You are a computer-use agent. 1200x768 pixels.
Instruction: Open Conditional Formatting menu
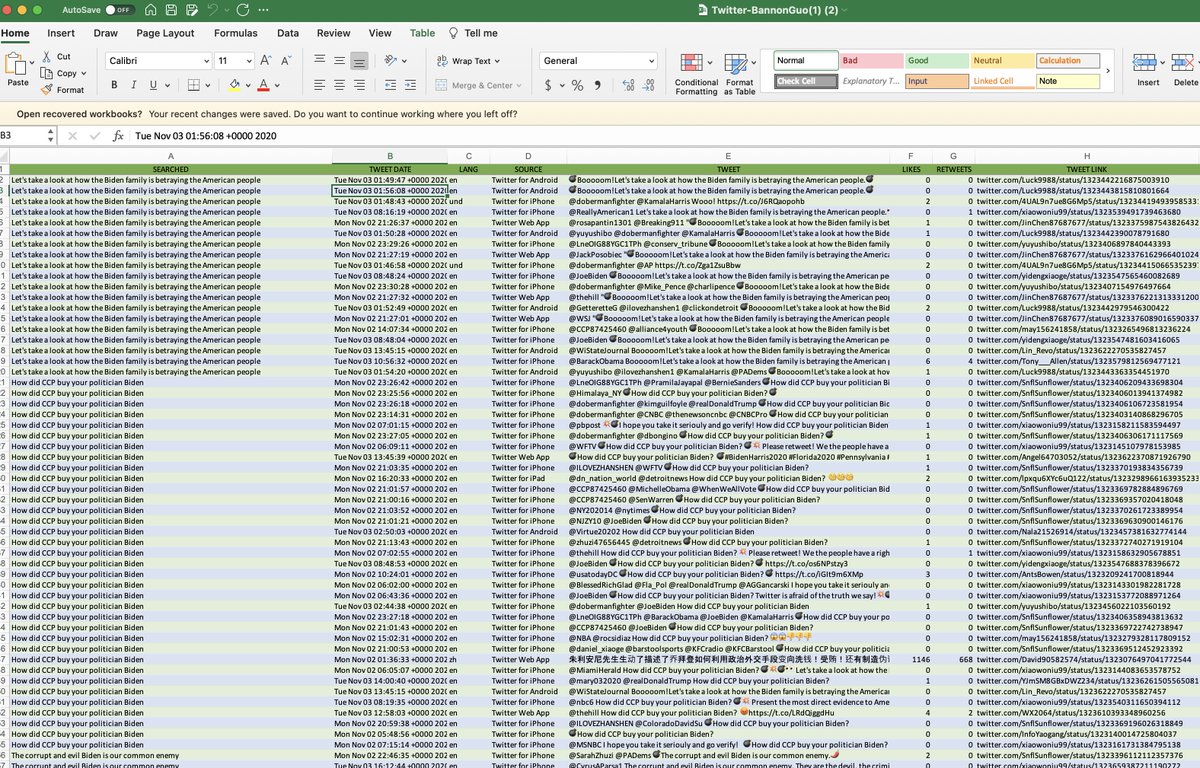(696, 71)
